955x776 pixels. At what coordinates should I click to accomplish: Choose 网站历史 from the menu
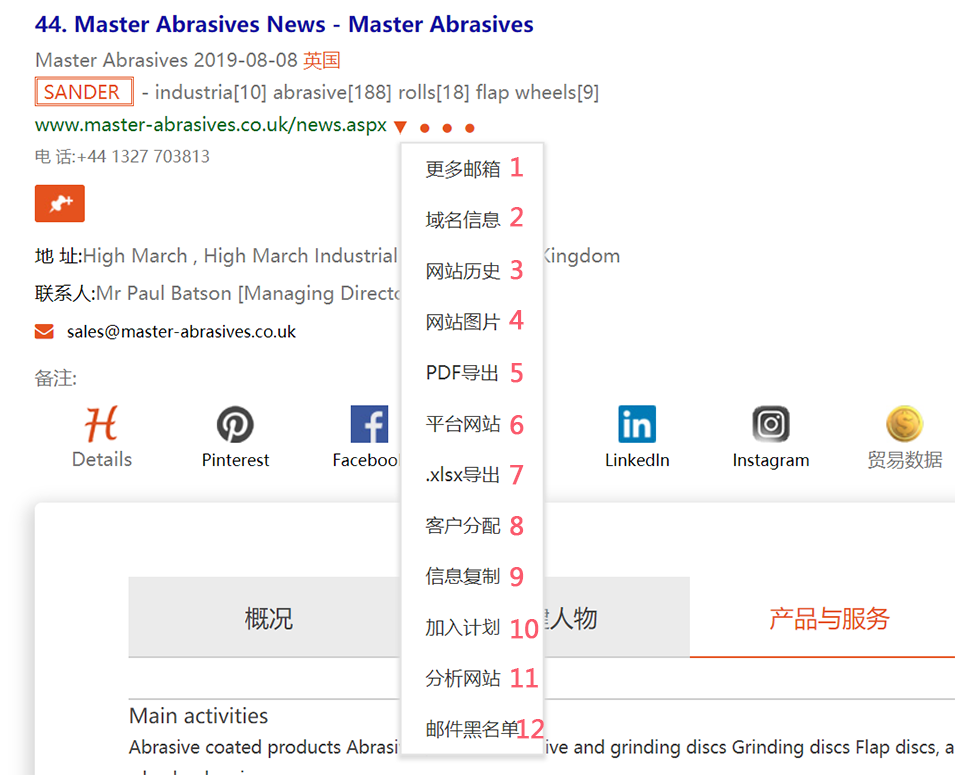(x=463, y=270)
